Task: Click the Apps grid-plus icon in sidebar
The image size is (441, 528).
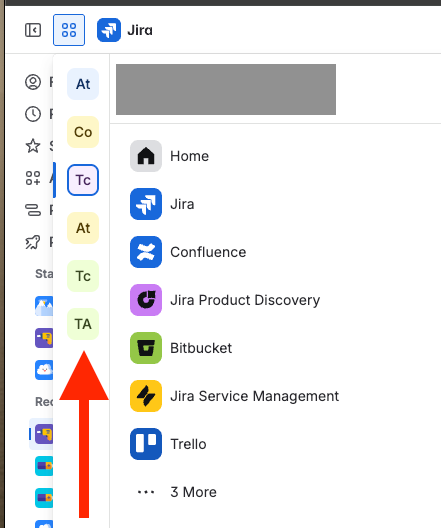Action: pos(33,178)
